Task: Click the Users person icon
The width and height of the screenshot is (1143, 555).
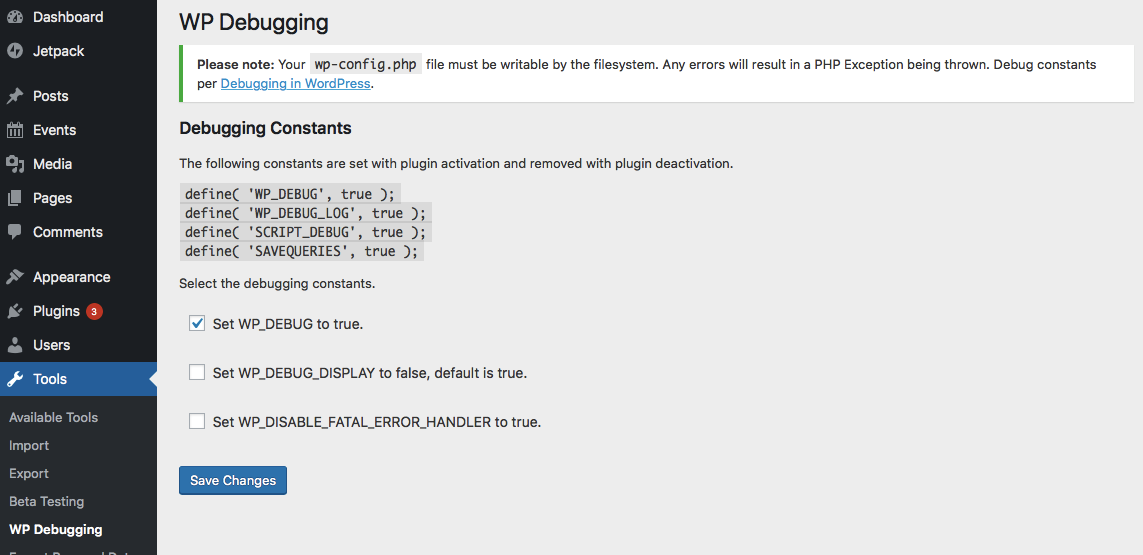Action: (15, 345)
